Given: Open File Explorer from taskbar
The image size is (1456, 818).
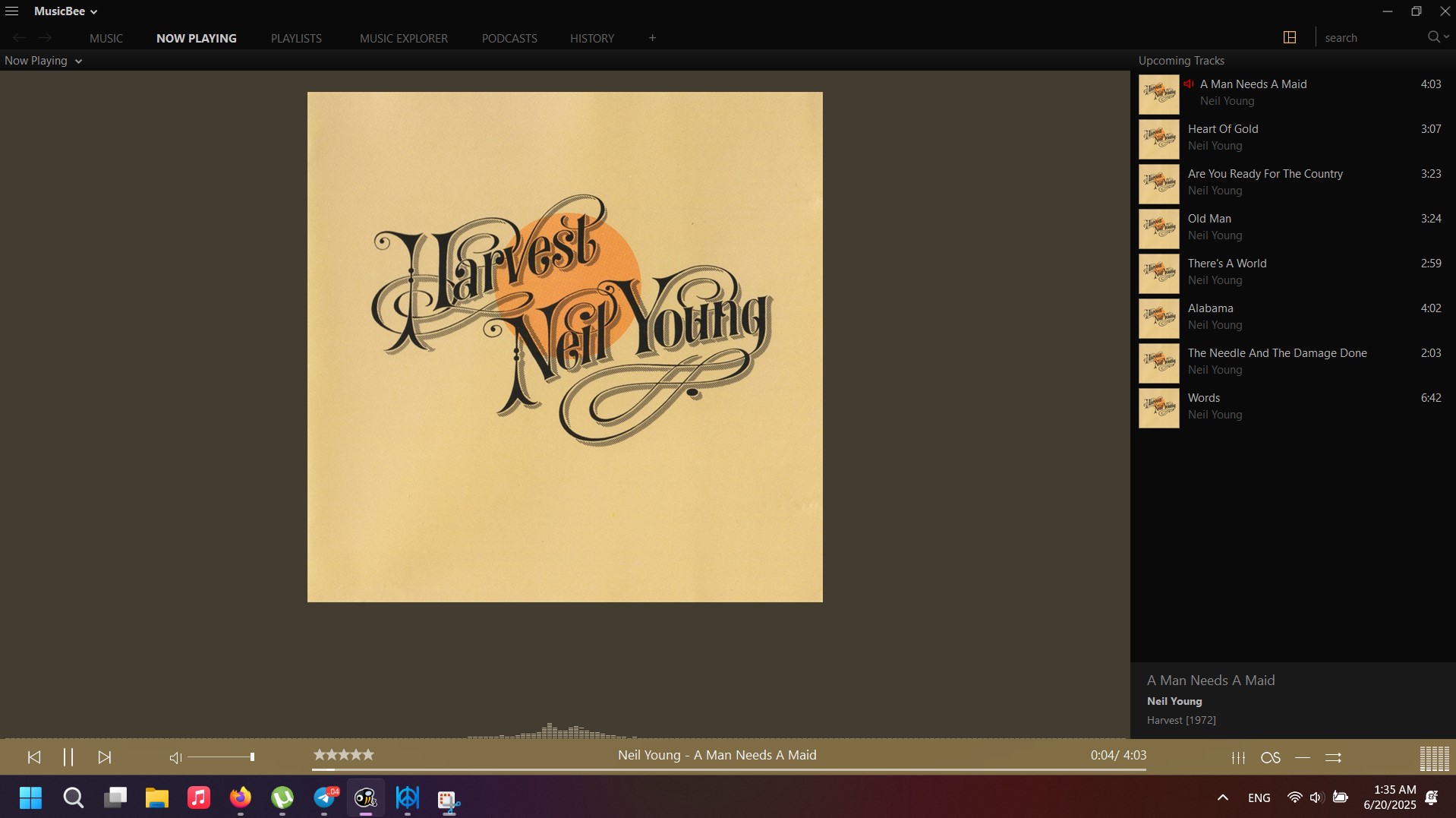Looking at the screenshot, I should click(157, 797).
